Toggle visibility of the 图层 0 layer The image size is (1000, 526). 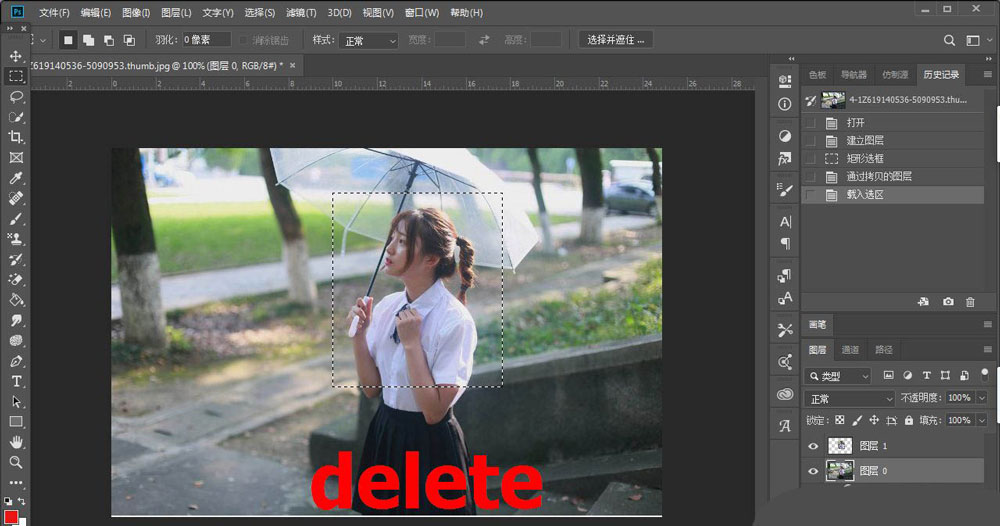(812, 470)
